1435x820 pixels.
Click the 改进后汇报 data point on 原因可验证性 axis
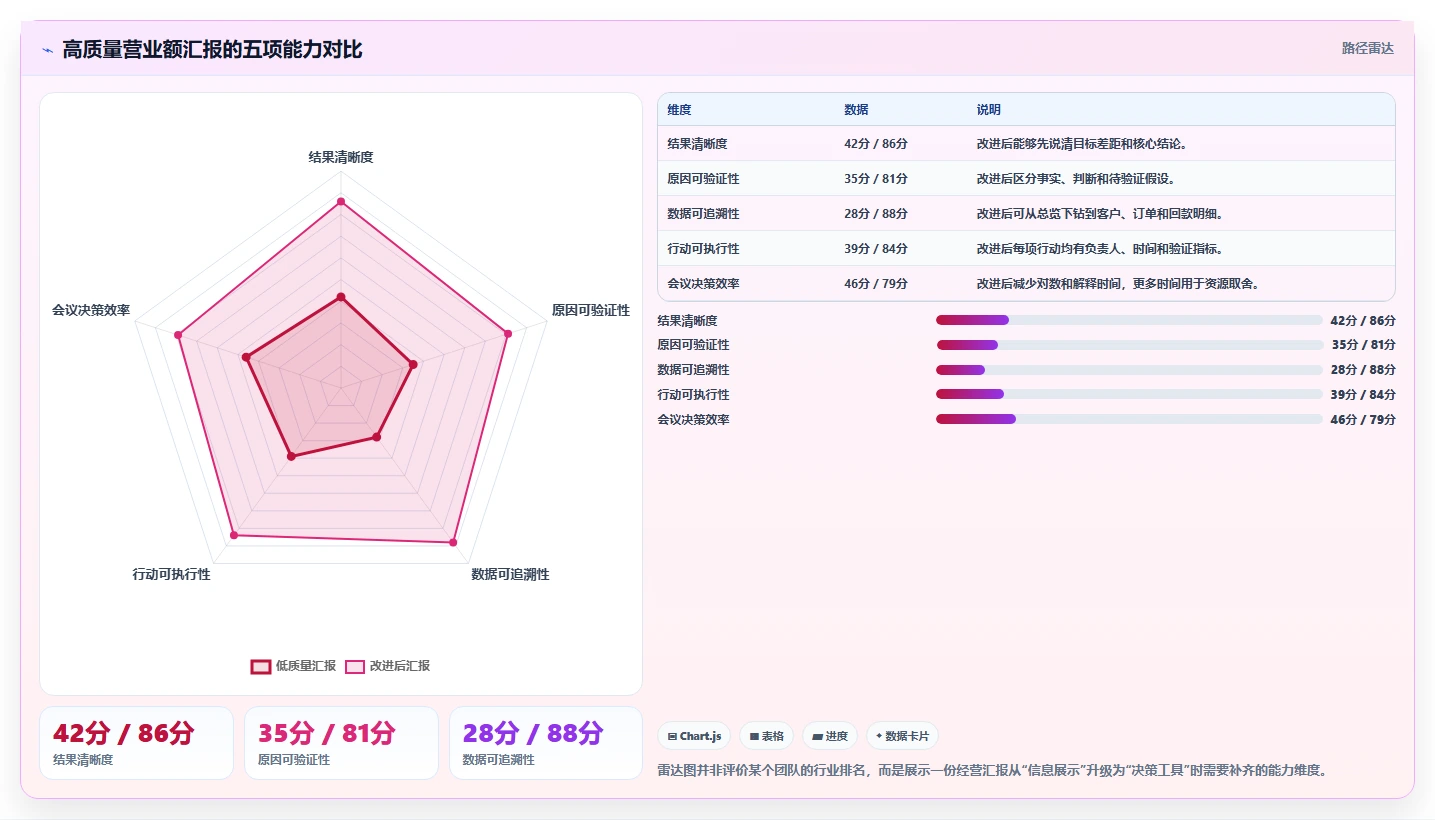pos(508,334)
